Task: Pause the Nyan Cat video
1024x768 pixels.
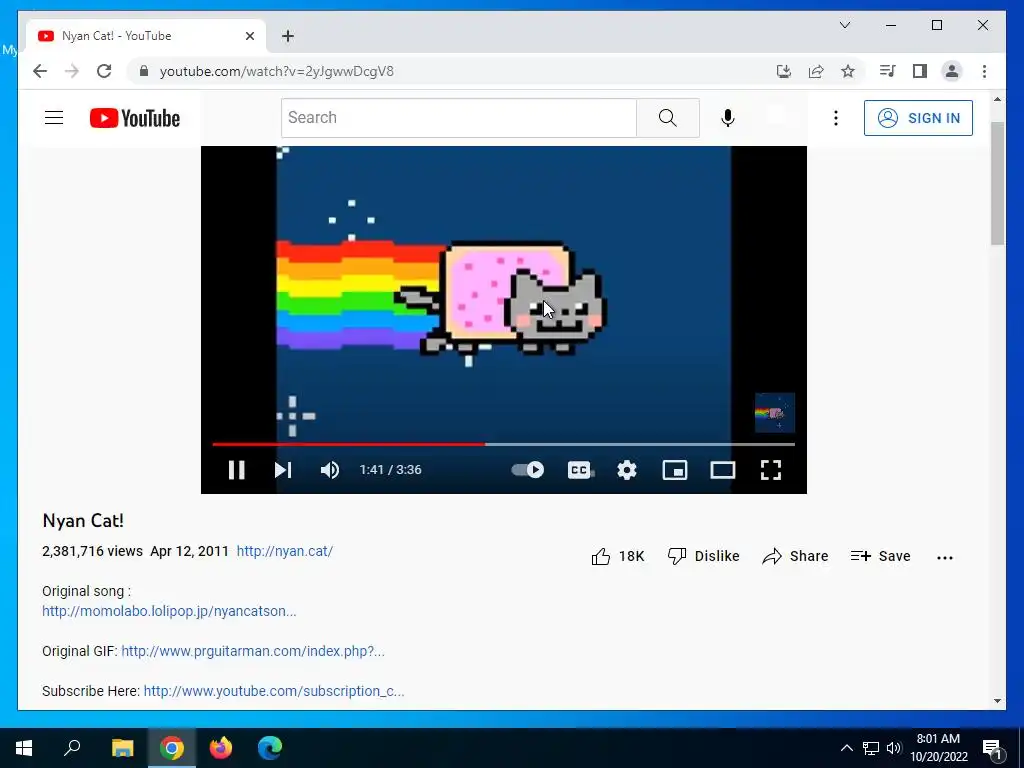Action: pyautogui.click(x=236, y=470)
